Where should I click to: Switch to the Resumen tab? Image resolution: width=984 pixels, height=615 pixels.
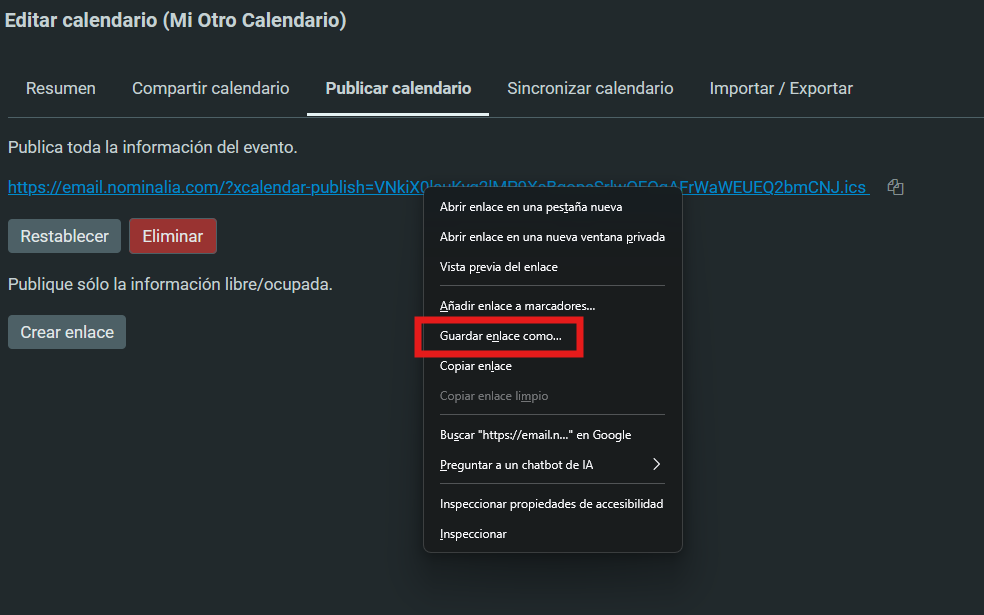(61, 88)
